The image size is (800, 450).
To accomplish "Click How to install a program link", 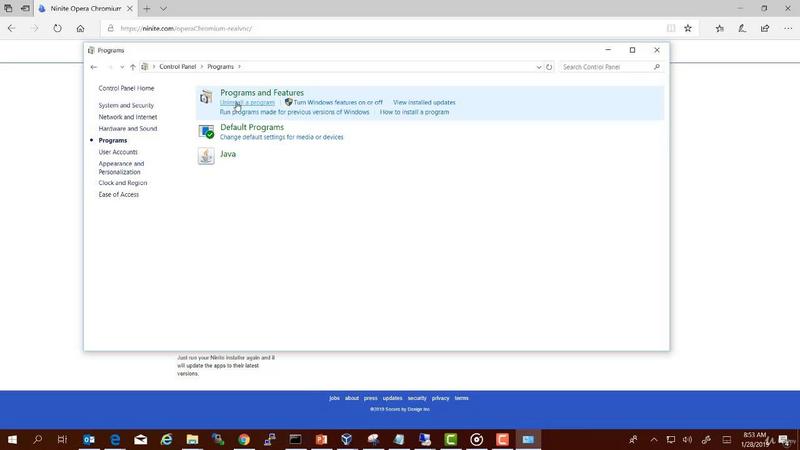I will click(x=414, y=112).
